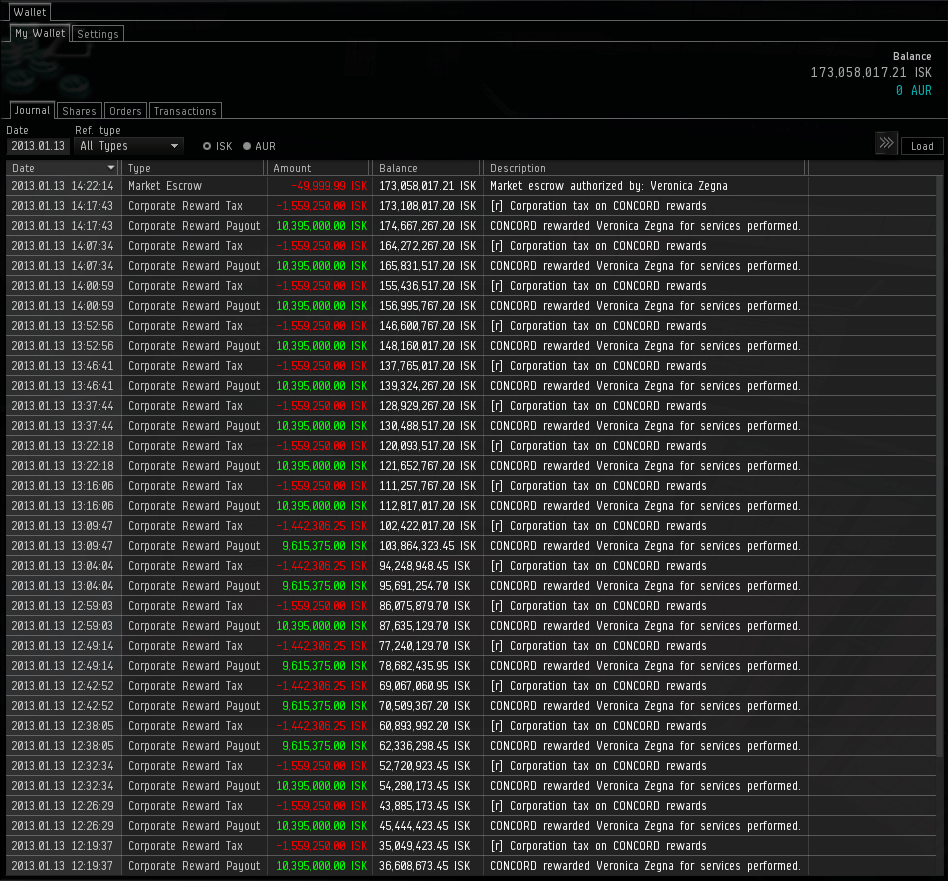Select the Corporate Reward Payout row at 14:17:43

(x=471, y=226)
